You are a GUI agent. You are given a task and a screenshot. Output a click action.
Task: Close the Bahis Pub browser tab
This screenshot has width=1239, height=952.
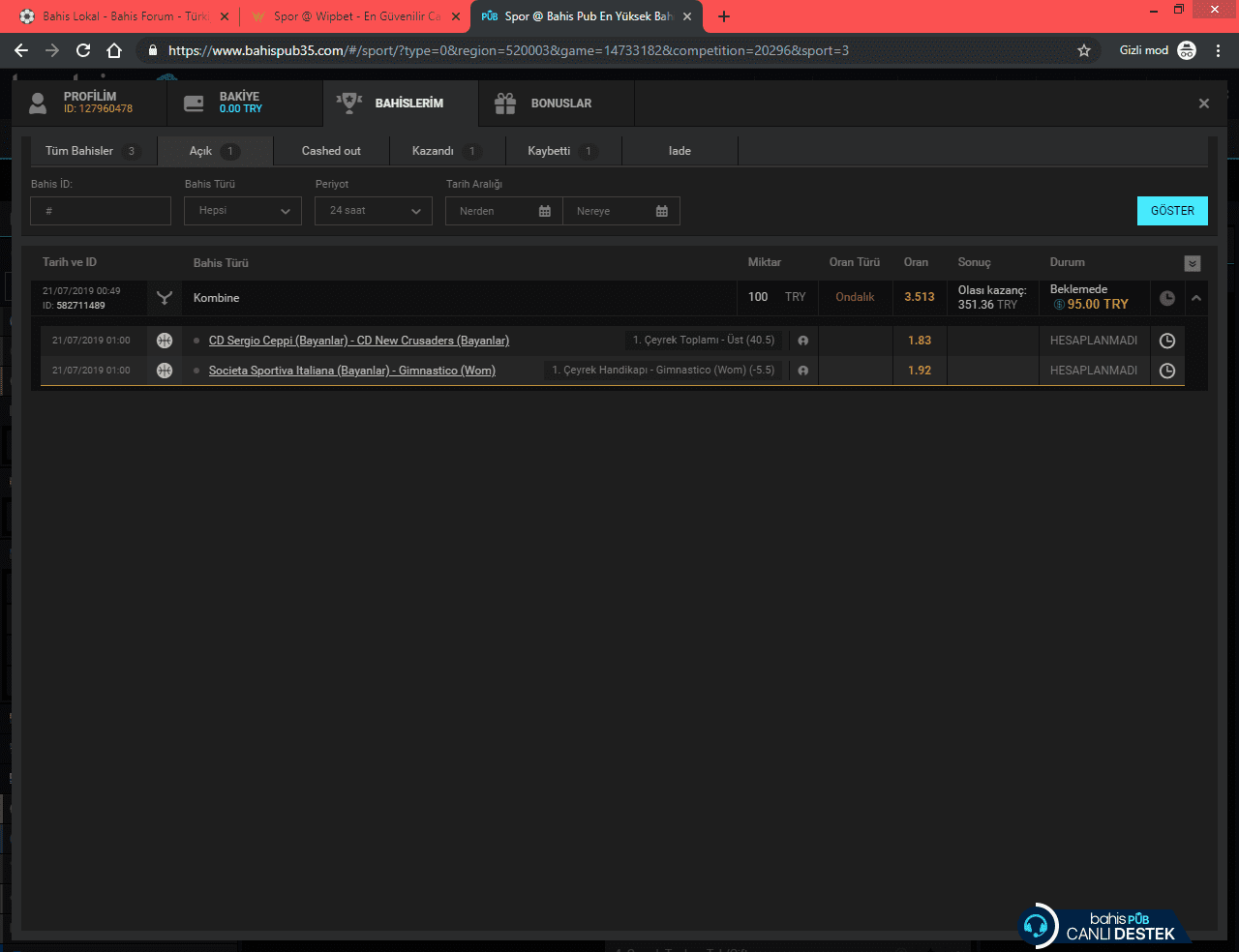[687, 16]
